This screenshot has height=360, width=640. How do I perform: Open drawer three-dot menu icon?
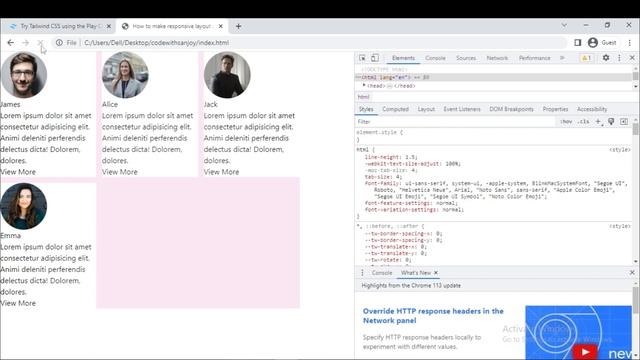pyautogui.click(x=362, y=273)
